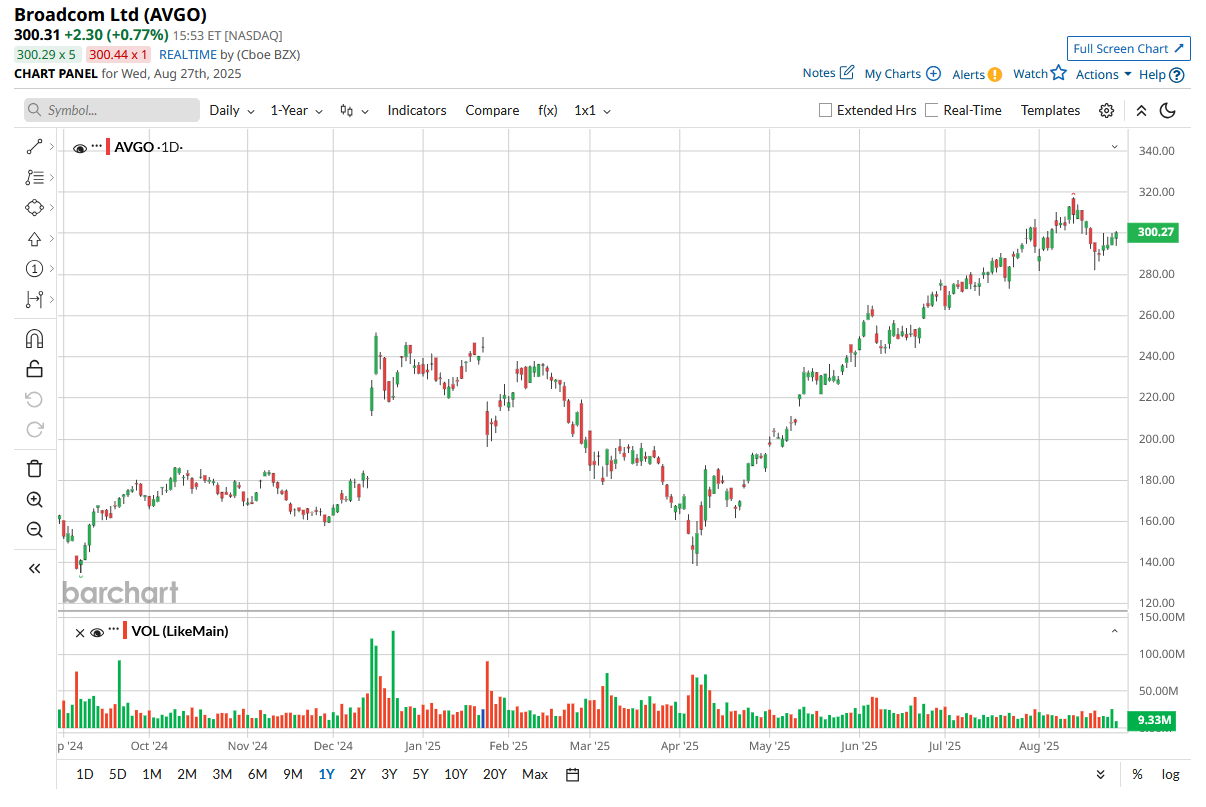Enable the Real-Time checkbox
The image size is (1206, 807).
[932, 111]
